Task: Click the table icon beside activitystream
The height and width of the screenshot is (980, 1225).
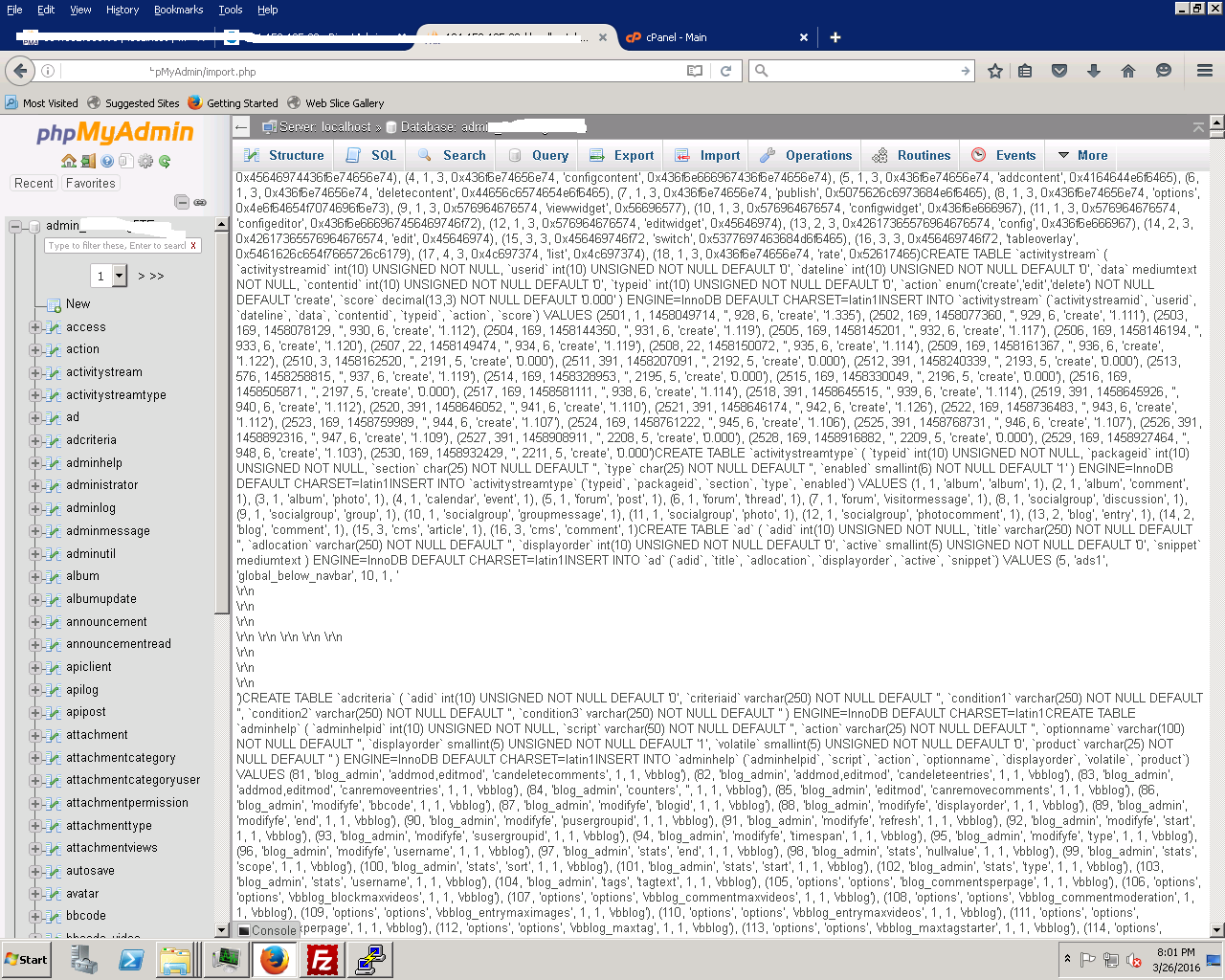Action: (53, 372)
